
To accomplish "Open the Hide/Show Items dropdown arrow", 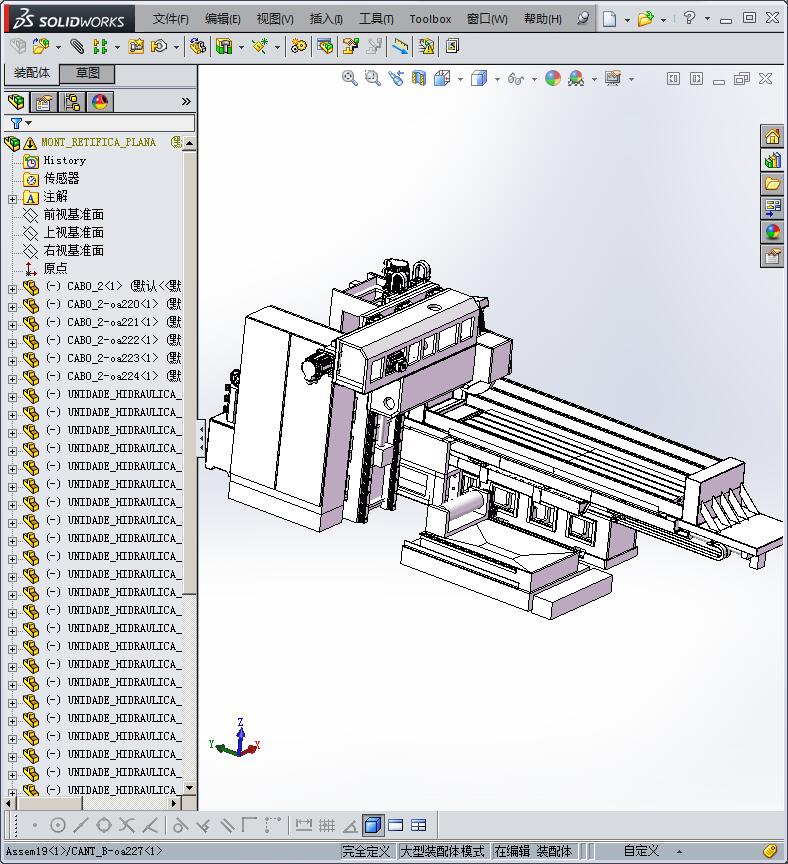I will (534, 79).
